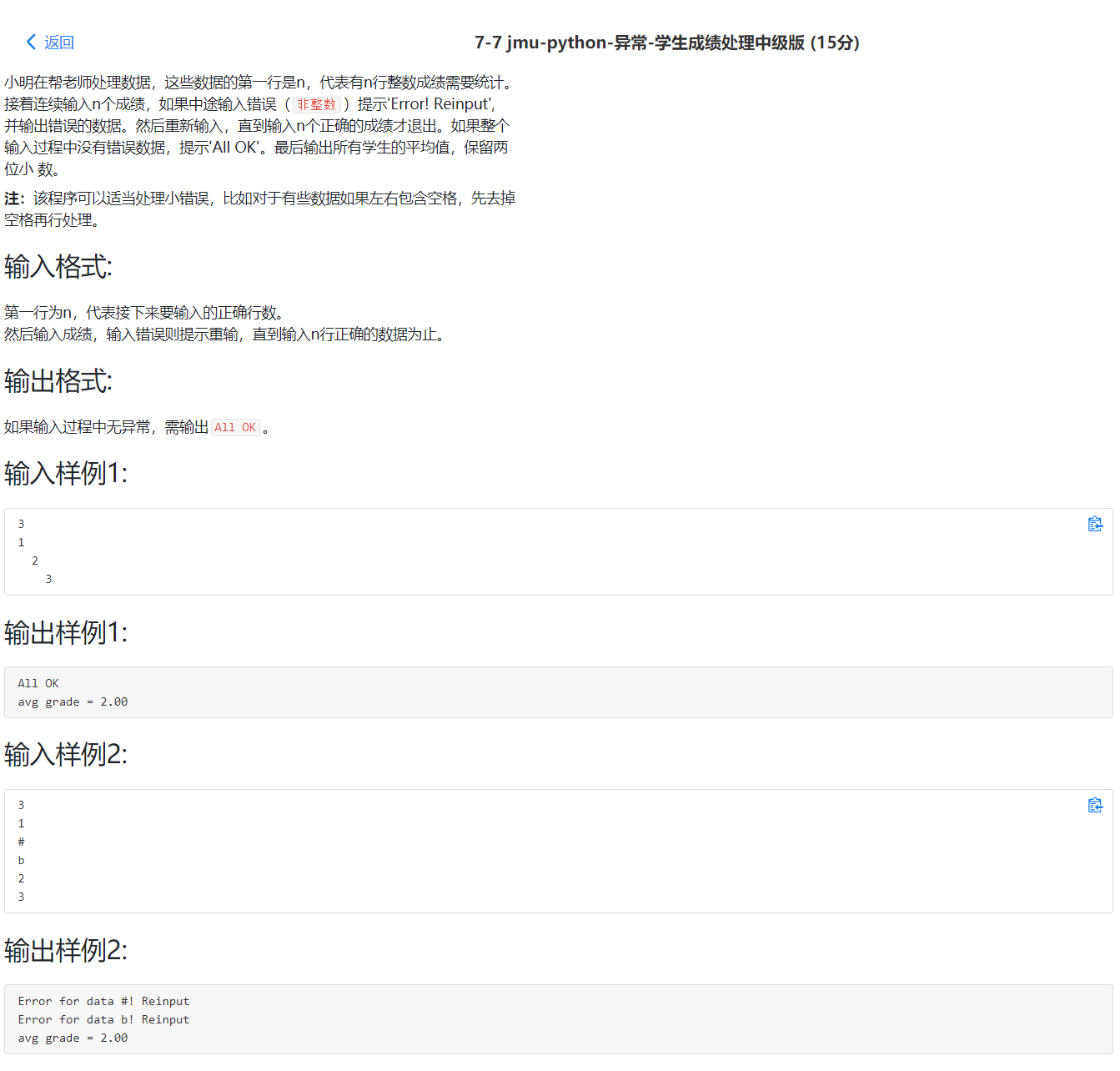Click the All OK inline code snippet
Screen dimensions: 1120x1071
pos(236,426)
